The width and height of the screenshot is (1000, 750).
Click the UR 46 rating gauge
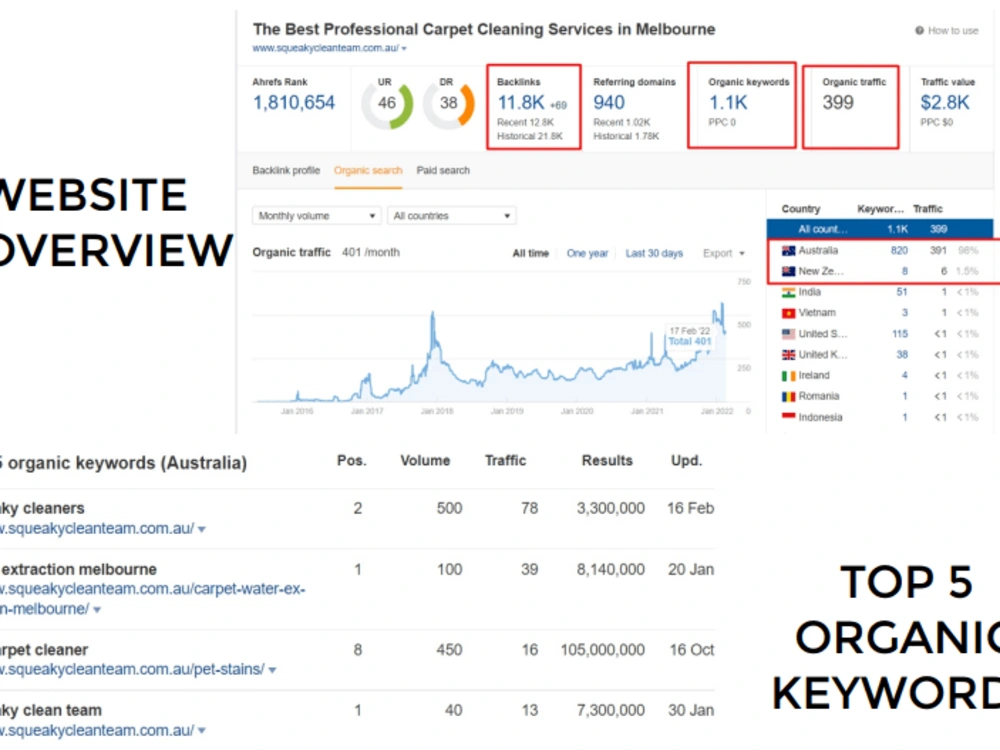point(387,103)
